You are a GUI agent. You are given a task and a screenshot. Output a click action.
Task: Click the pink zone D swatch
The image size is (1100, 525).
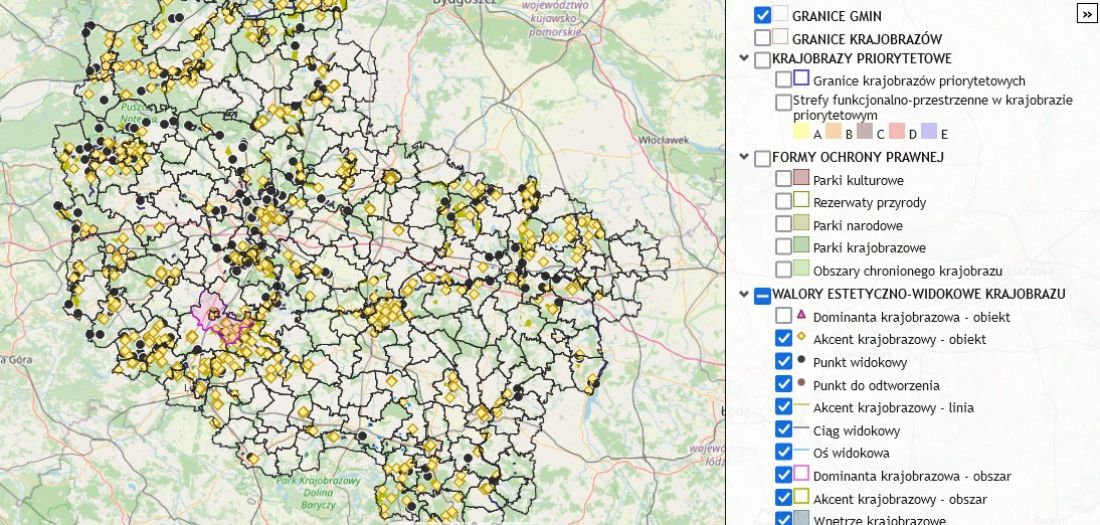point(897,131)
